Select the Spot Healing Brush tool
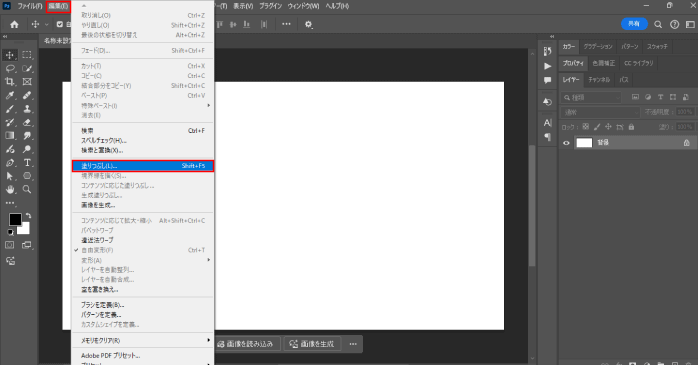Image resolution: width=698 pixels, height=365 pixels. point(27,95)
